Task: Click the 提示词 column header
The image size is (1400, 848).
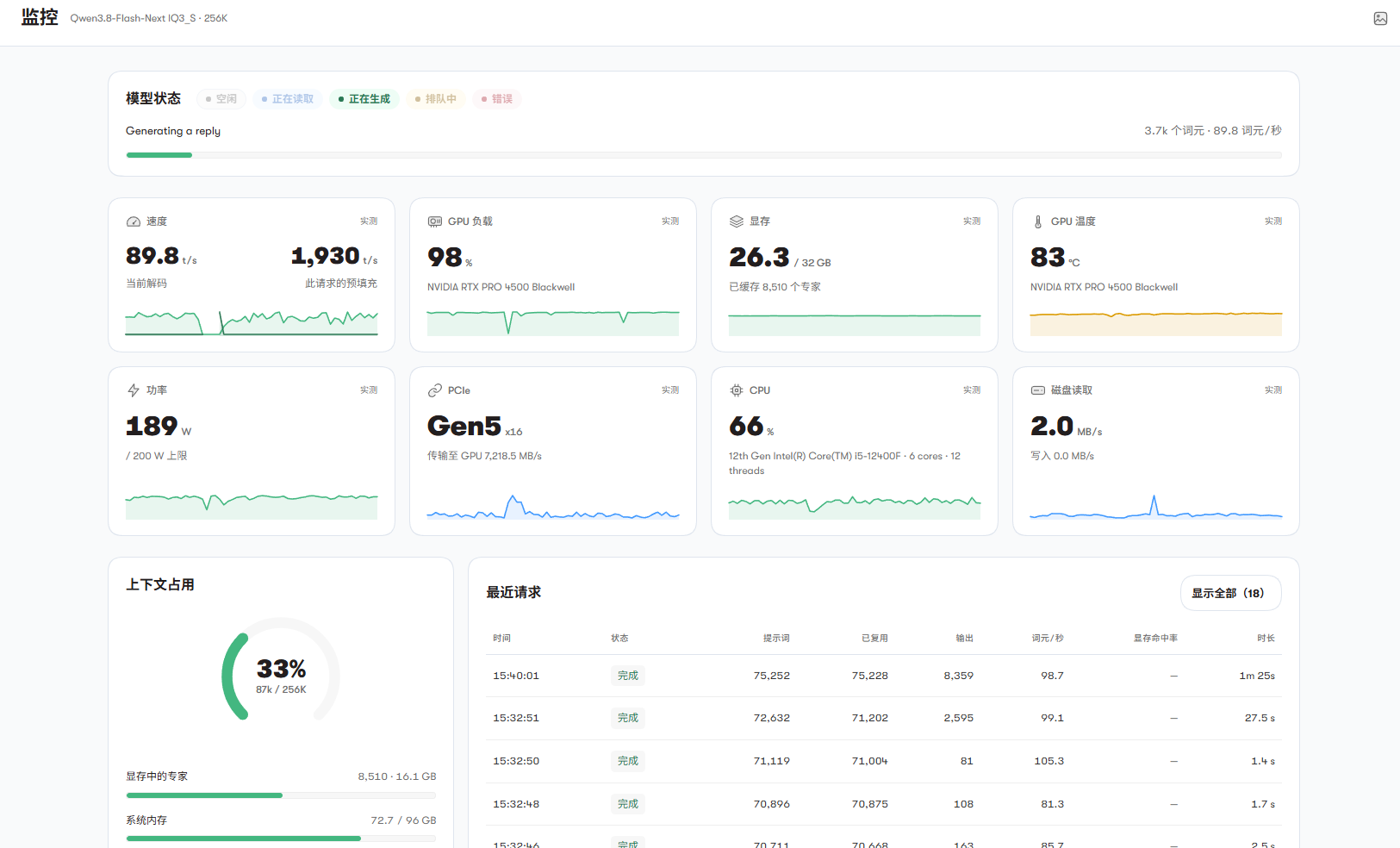Action: point(776,639)
